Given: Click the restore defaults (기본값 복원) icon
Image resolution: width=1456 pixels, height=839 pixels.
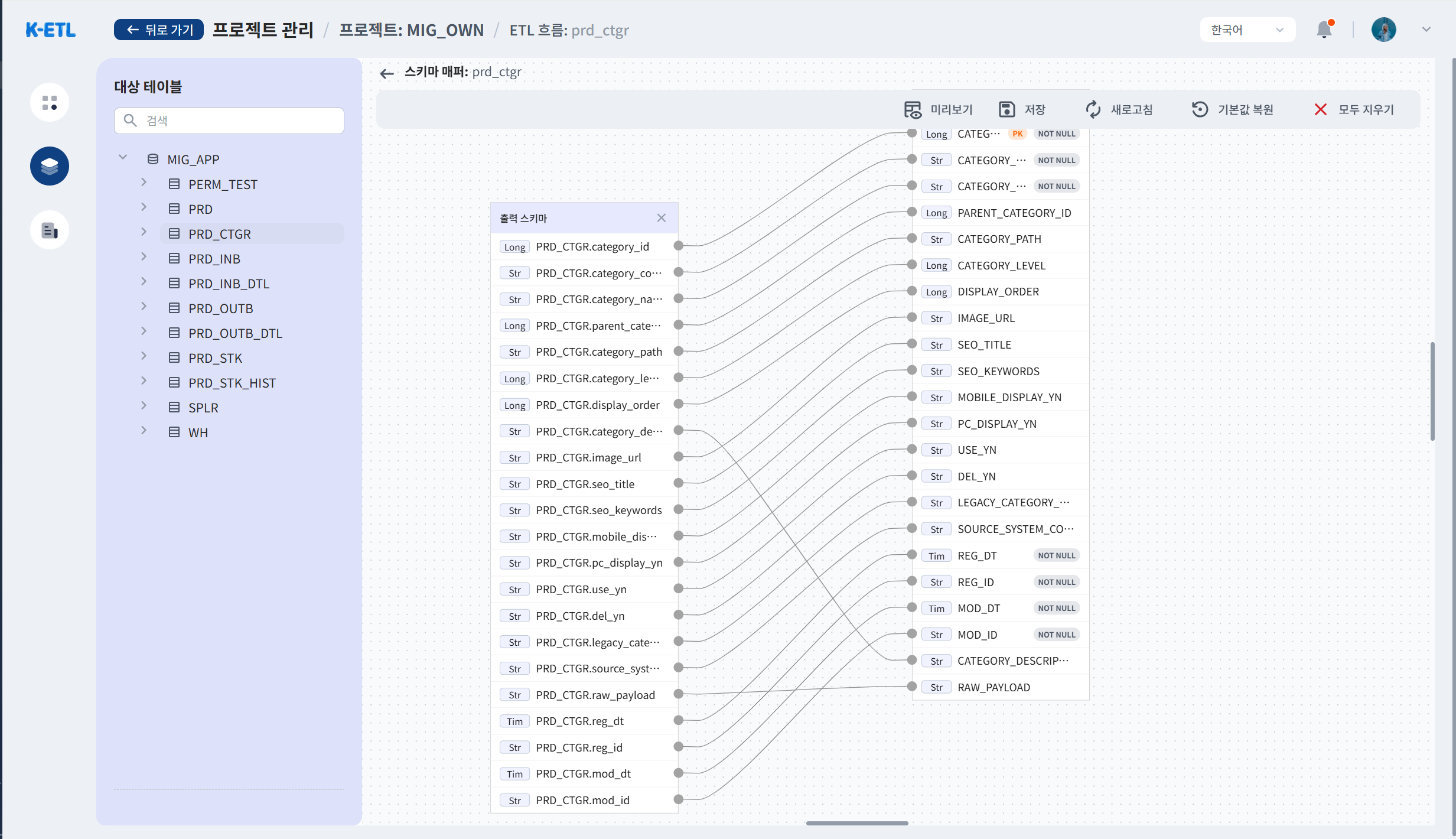Looking at the screenshot, I should coord(1200,109).
